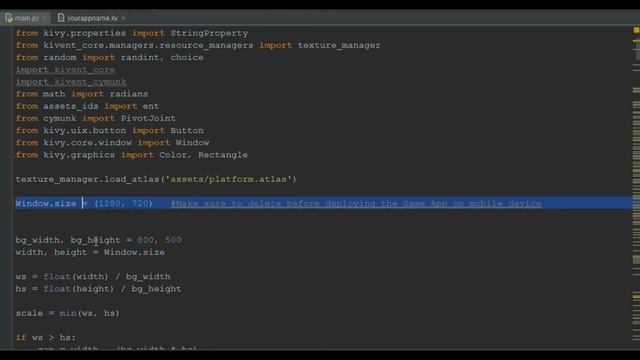Click 'Rectangle' in graphics import
640x360 pixels.
click(x=223, y=155)
